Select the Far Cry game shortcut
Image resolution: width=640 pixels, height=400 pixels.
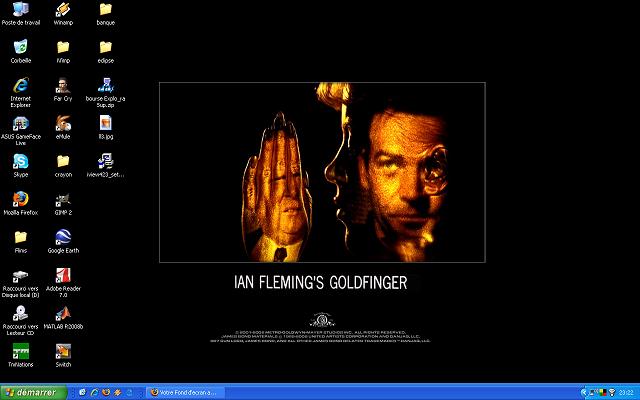pos(63,86)
